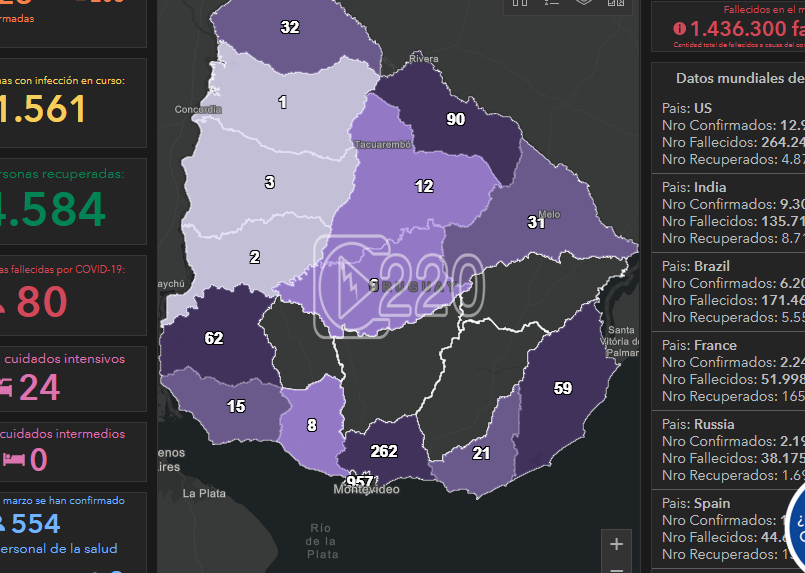Select the dark region labeled 62
The image size is (805, 573).
pyautogui.click(x=214, y=338)
